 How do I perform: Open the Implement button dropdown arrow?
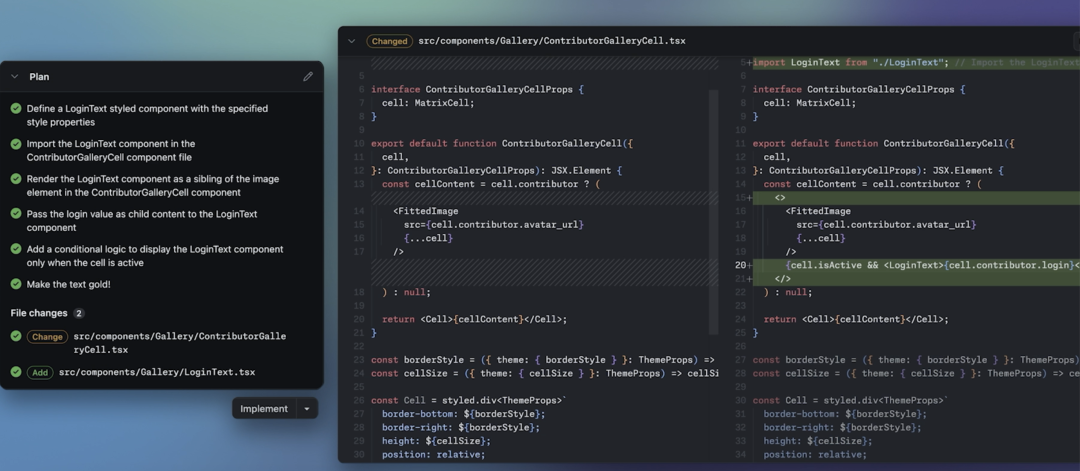[x=307, y=409]
